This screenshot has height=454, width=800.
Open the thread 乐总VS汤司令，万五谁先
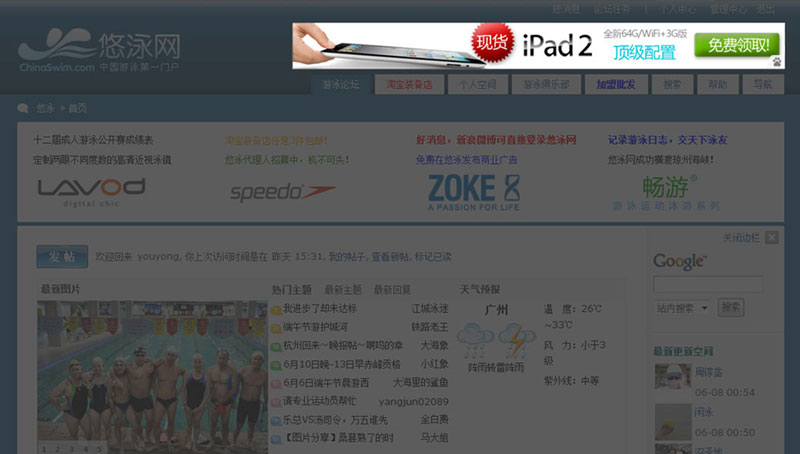[x=335, y=420]
